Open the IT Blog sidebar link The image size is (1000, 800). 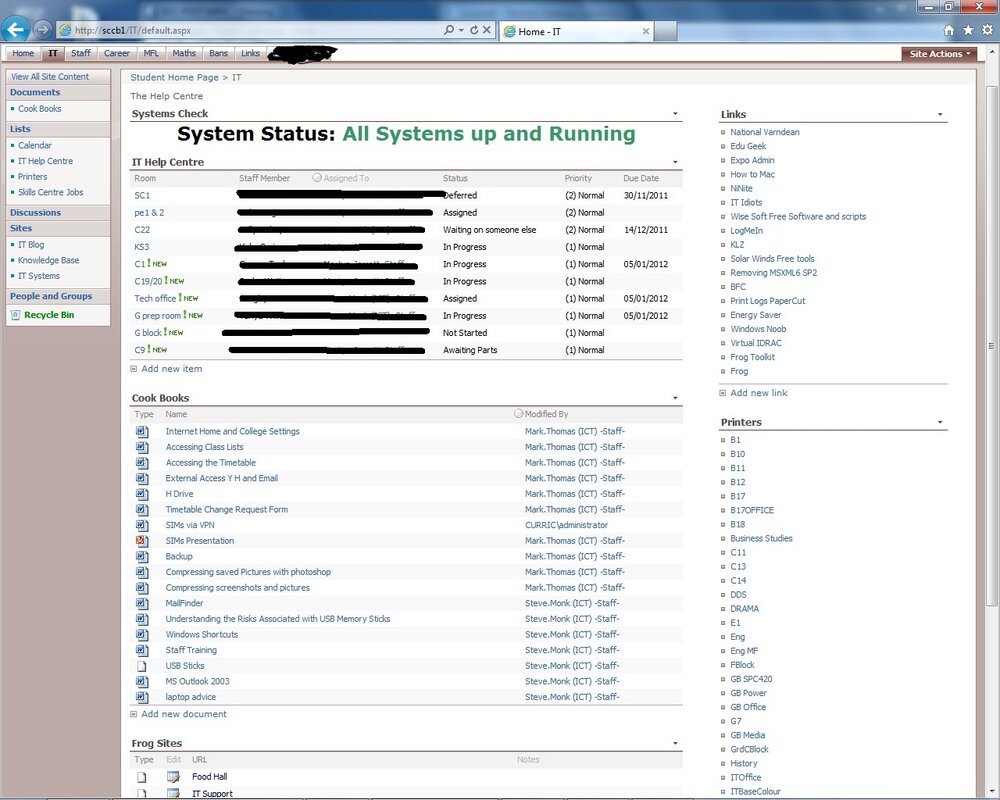[31, 245]
